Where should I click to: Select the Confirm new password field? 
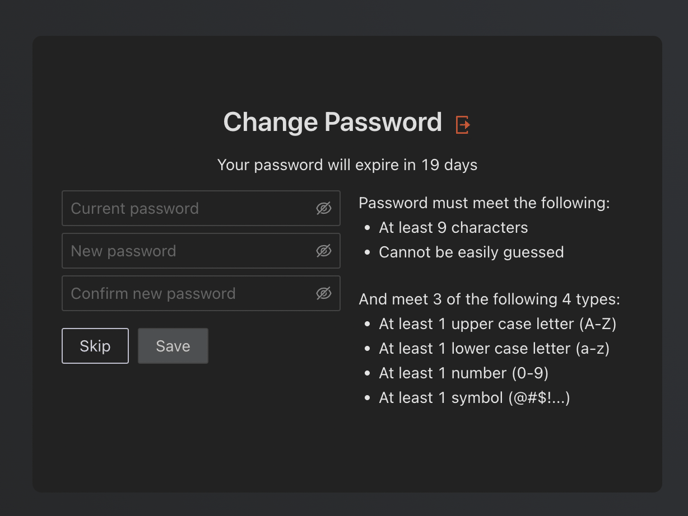coord(188,293)
